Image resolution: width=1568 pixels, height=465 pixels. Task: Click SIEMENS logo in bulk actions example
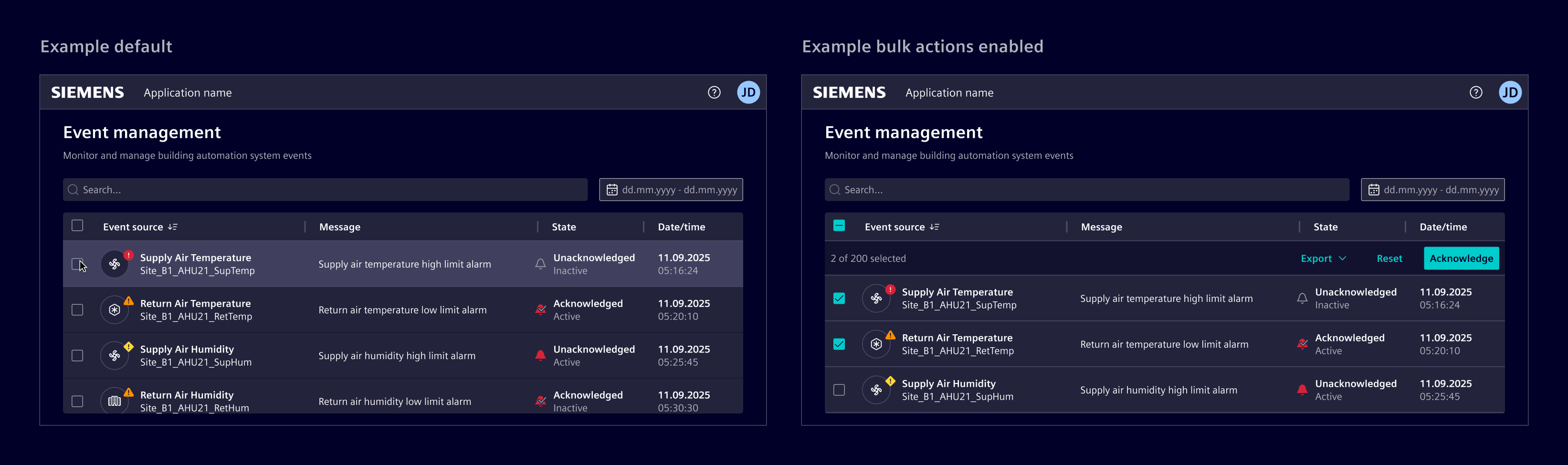pos(849,93)
